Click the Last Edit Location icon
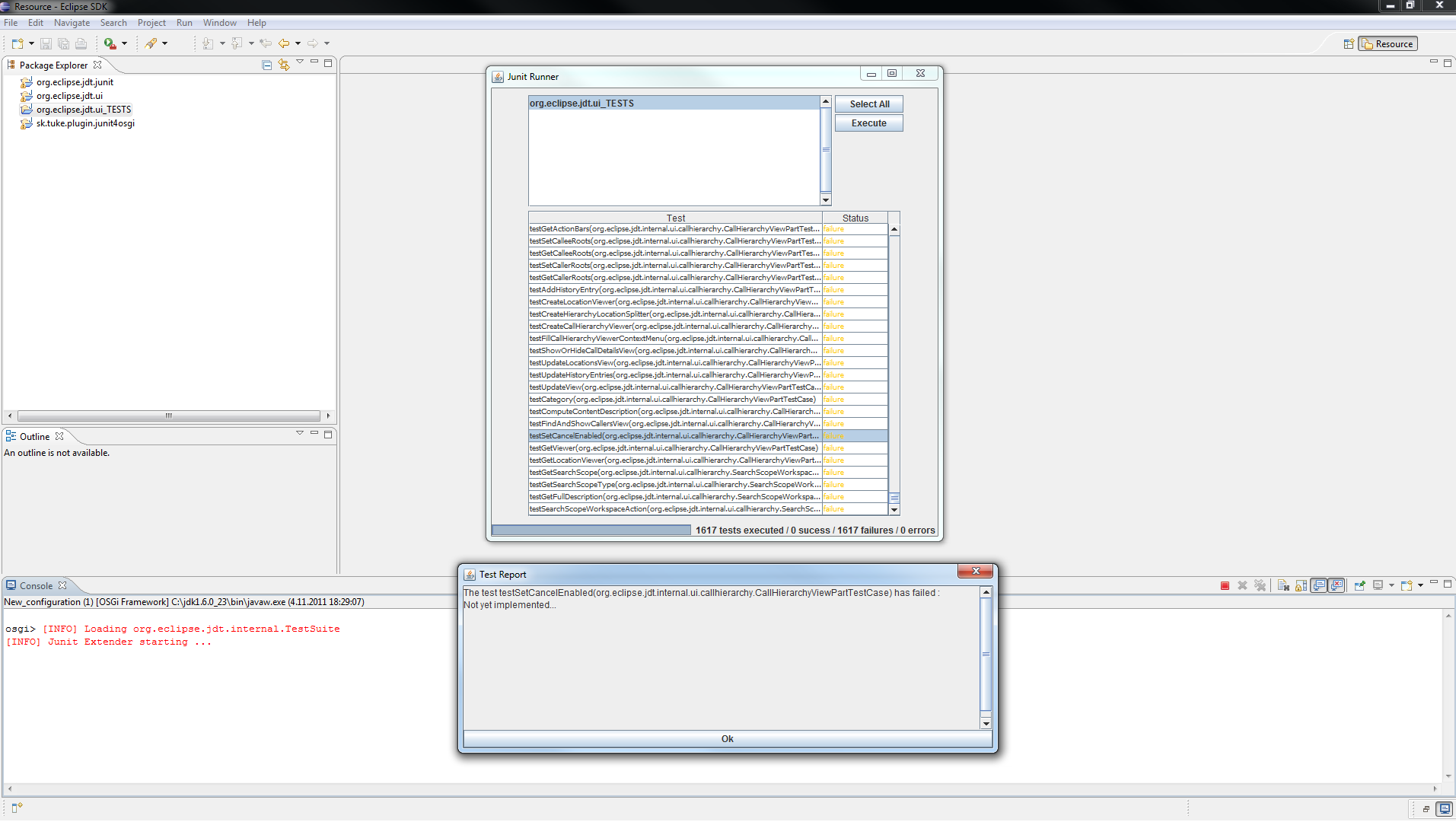This screenshot has height=822, width=1456. 266,43
